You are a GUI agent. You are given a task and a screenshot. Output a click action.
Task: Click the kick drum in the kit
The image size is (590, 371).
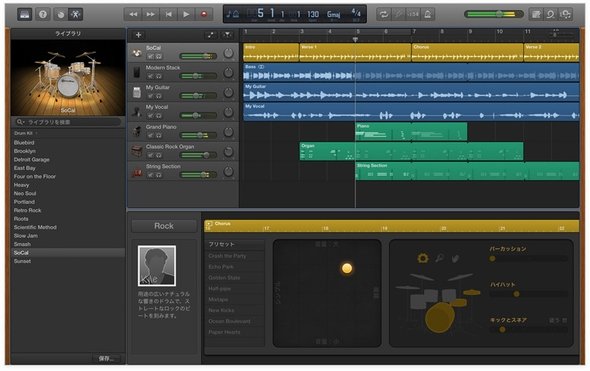(439, 318)
